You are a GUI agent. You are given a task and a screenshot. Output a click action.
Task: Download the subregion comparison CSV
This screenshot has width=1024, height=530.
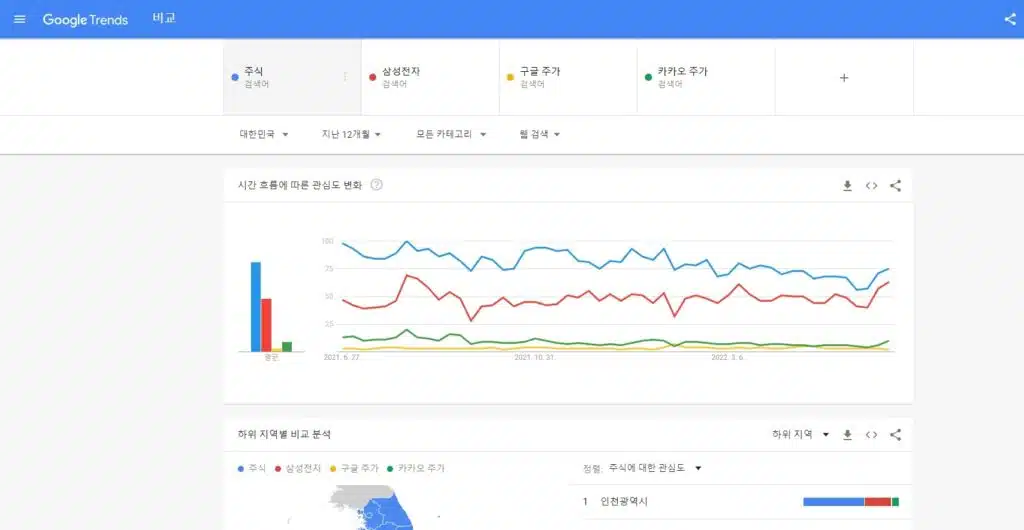click(848, 435)
